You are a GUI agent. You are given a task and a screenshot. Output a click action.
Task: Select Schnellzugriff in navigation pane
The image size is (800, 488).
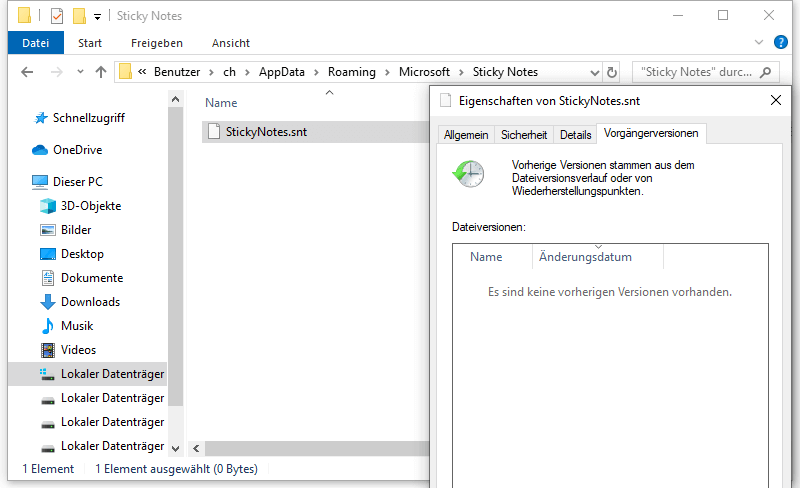coord(89,118)
